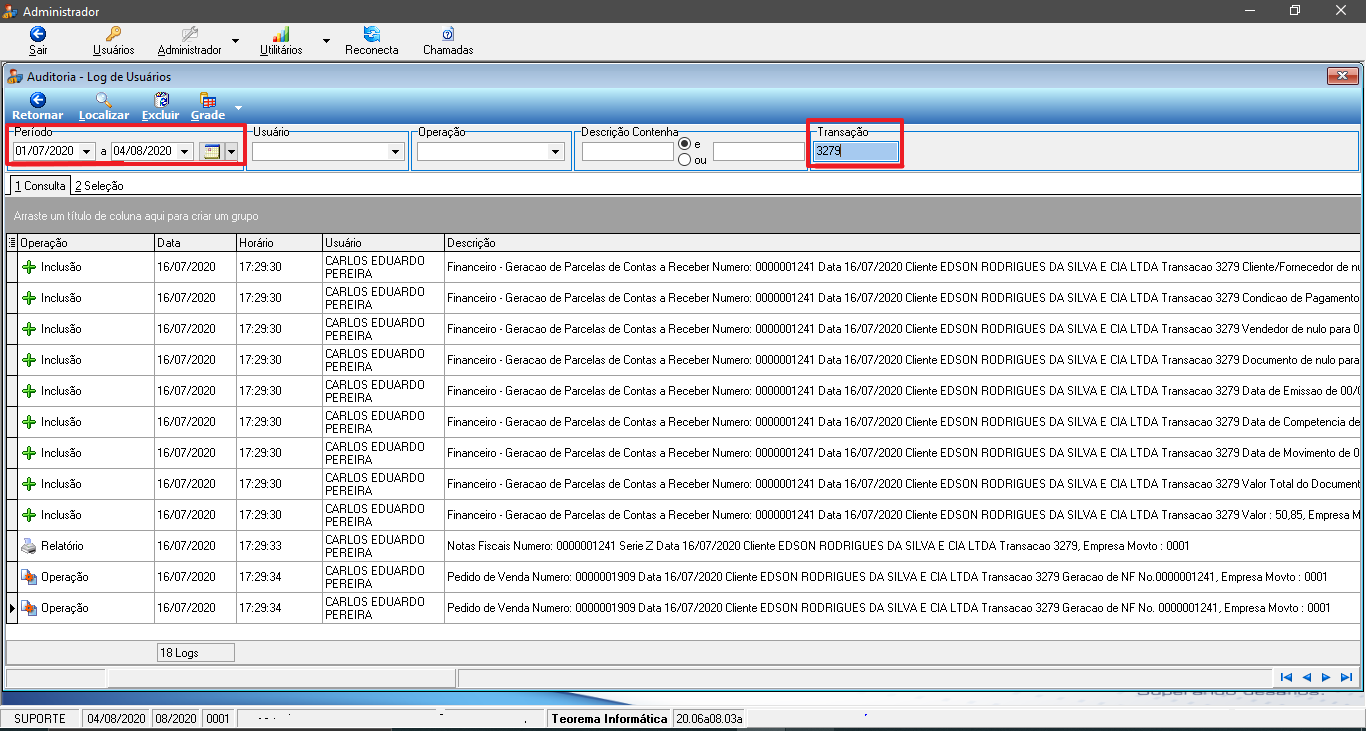Expand the Usuário dropdown

[x=396, y=152]
